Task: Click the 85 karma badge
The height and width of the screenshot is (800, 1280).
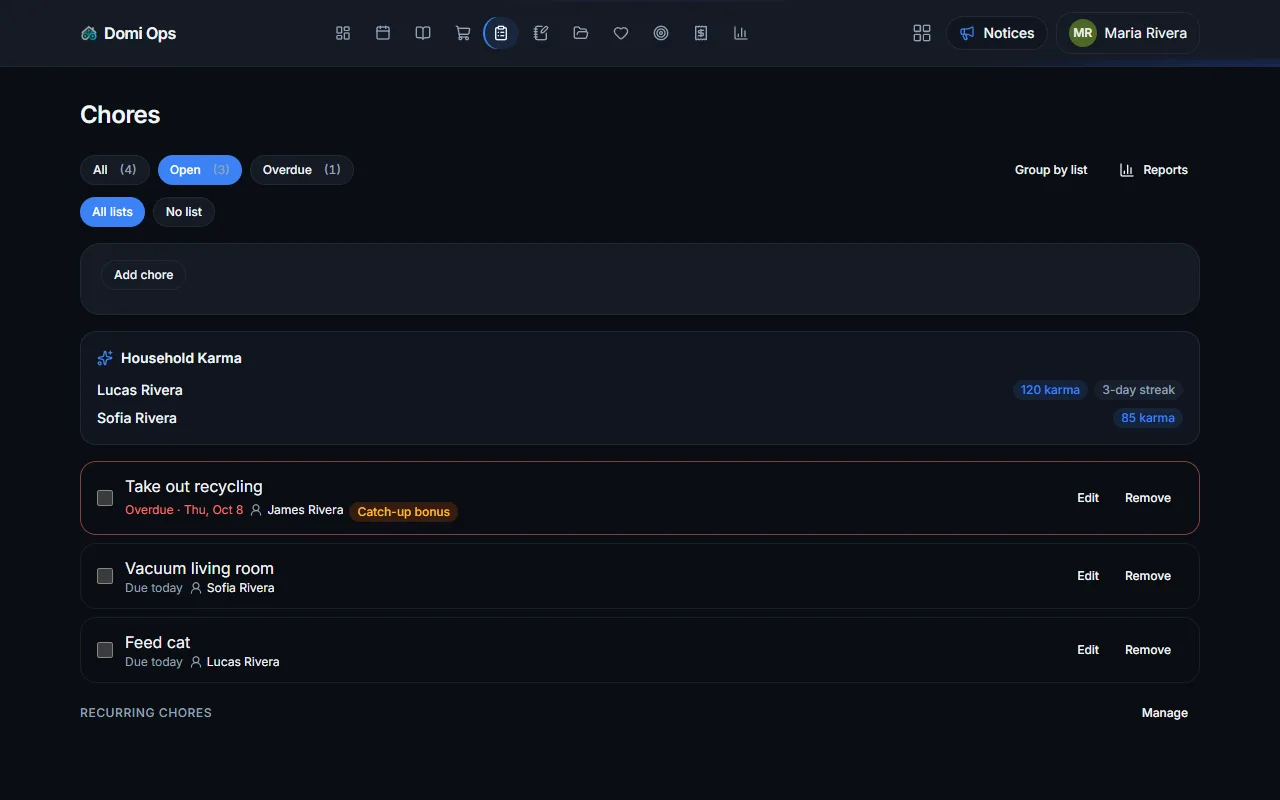Action: [x=1148, y=418]
